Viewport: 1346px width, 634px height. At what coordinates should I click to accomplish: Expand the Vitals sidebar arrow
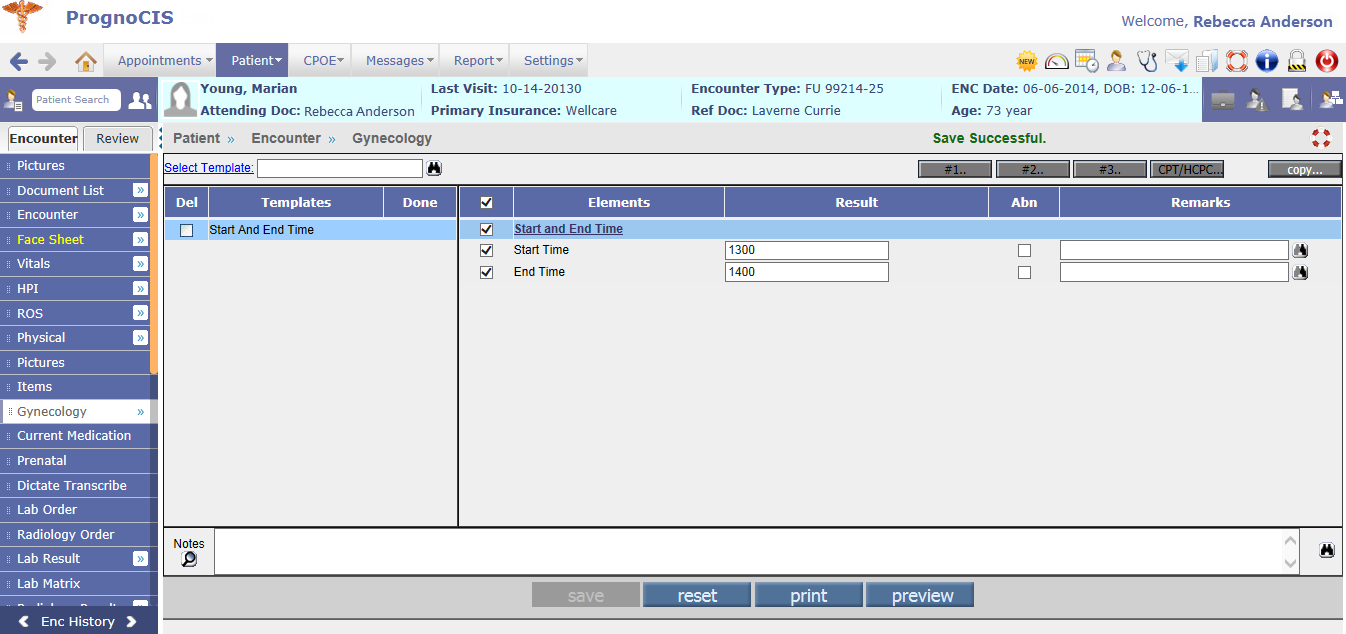pos(140,264)
